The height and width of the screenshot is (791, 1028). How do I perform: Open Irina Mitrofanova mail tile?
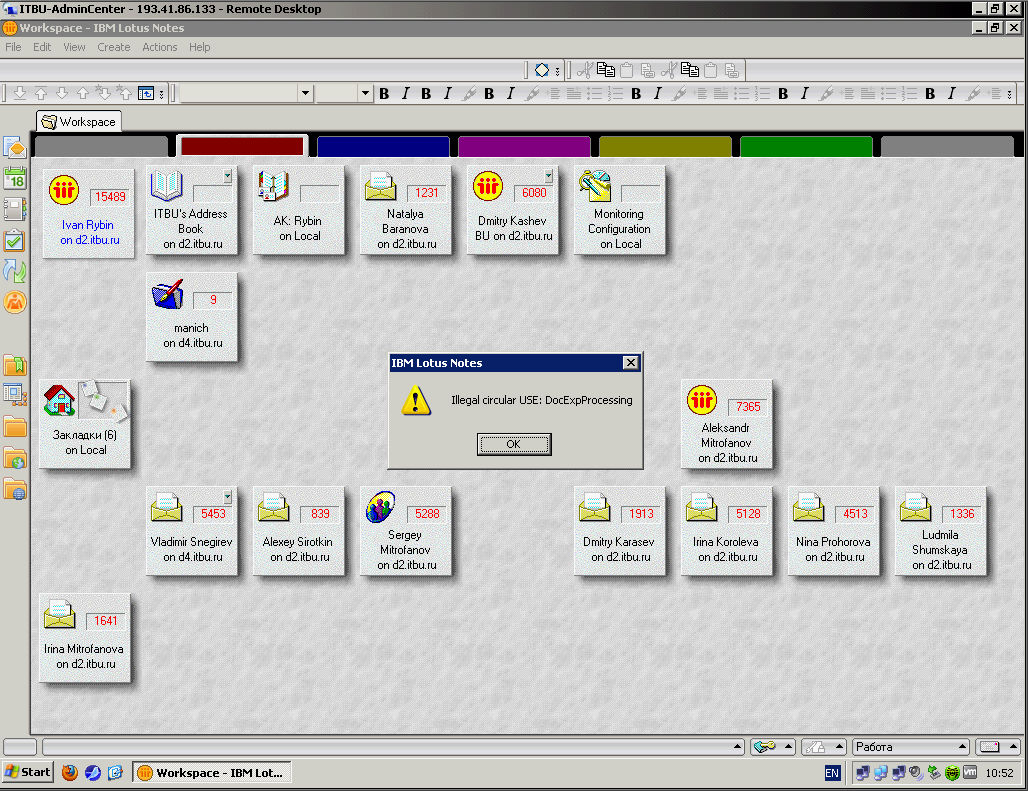tap(85, 638)
